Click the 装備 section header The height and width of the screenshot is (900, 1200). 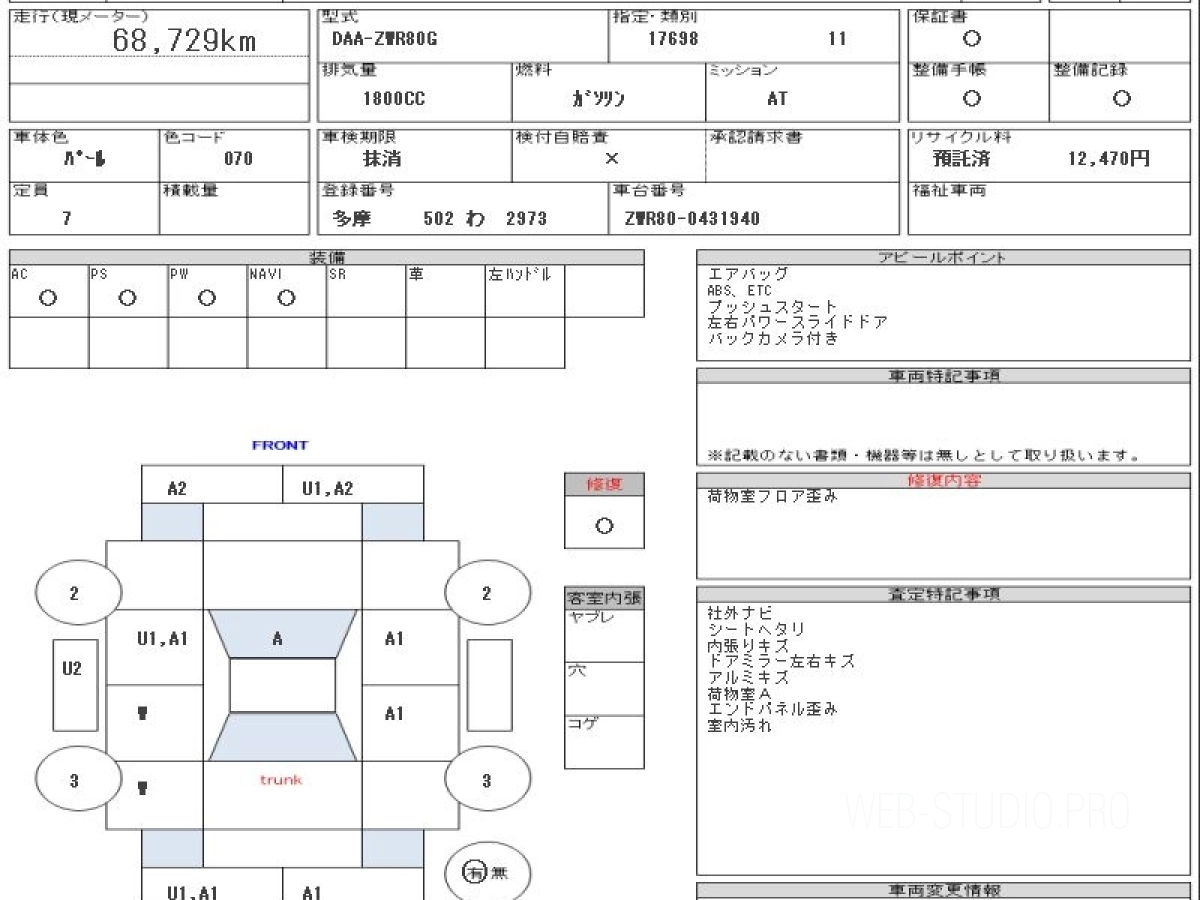(327, 257)
